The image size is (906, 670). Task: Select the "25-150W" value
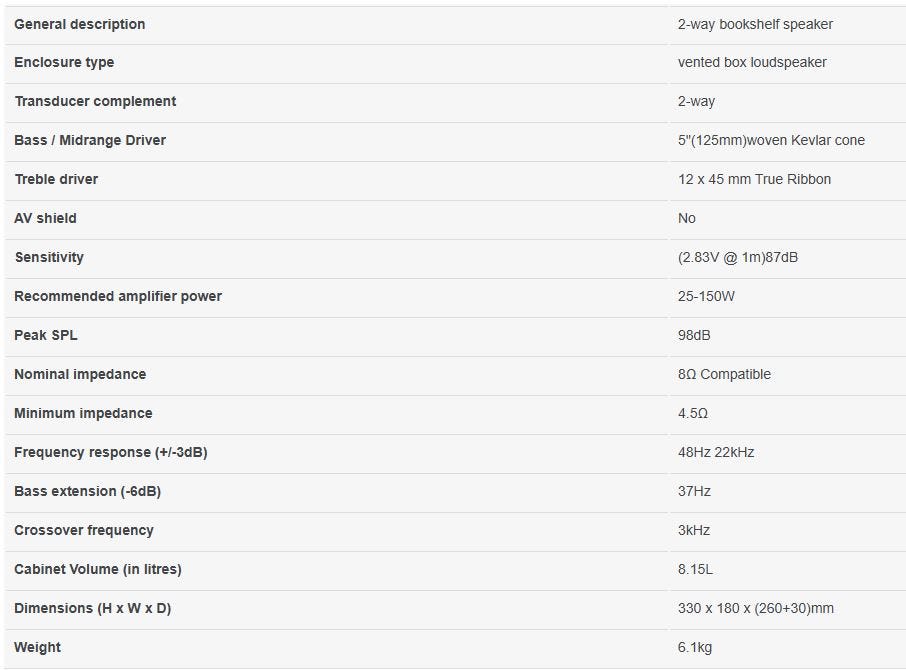[x=706, y=296]
